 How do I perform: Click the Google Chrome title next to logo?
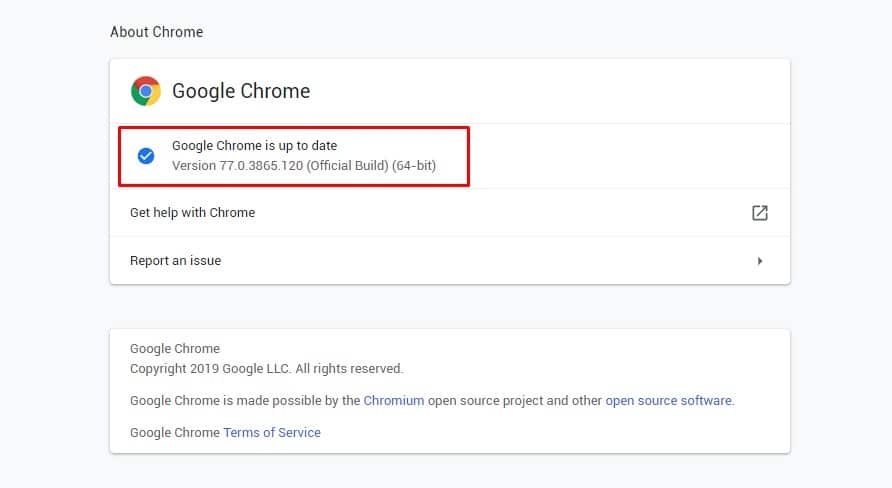tap(241, 91)
